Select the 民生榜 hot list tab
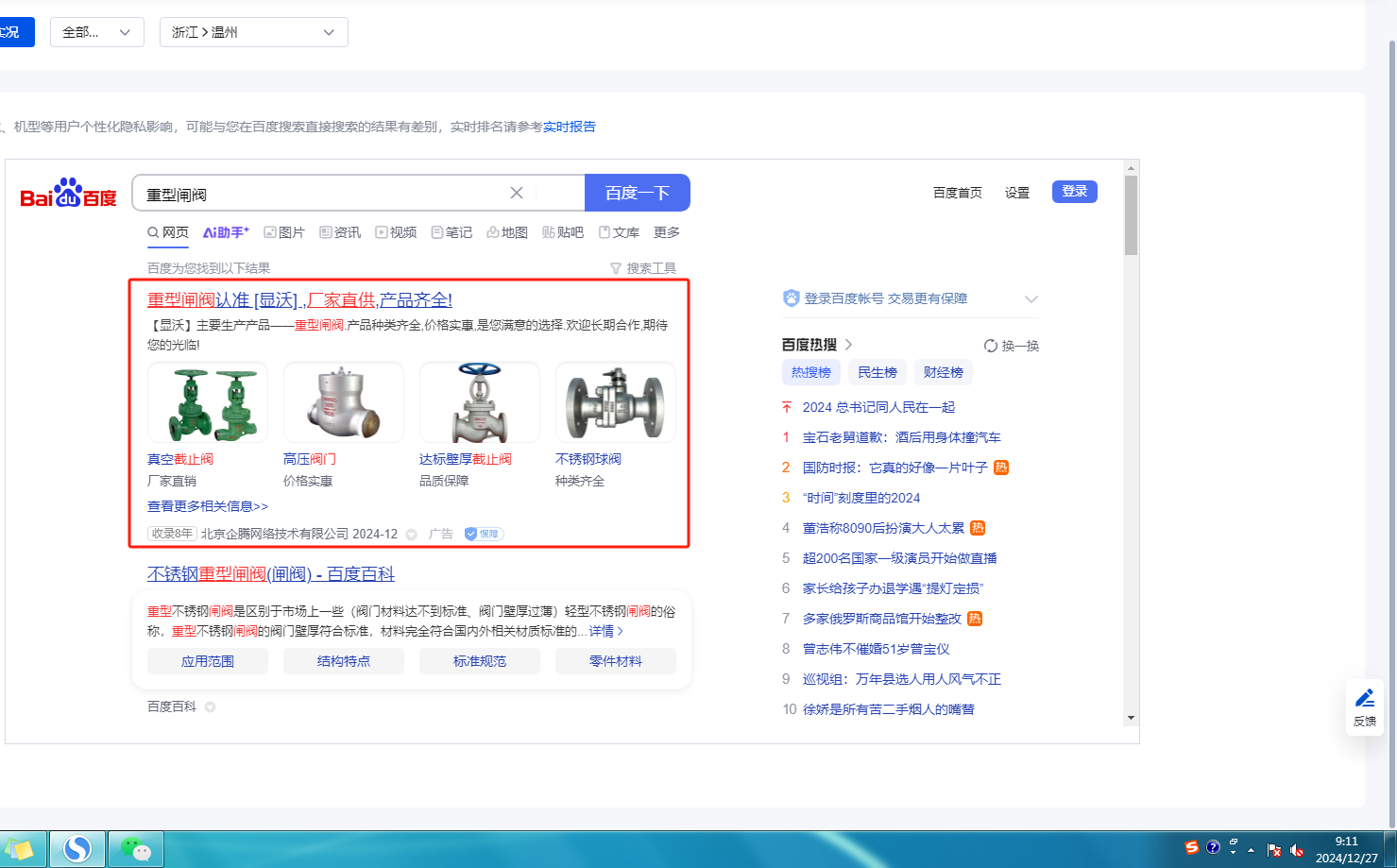Screen dimensions: 1397x868 point(877,372)
